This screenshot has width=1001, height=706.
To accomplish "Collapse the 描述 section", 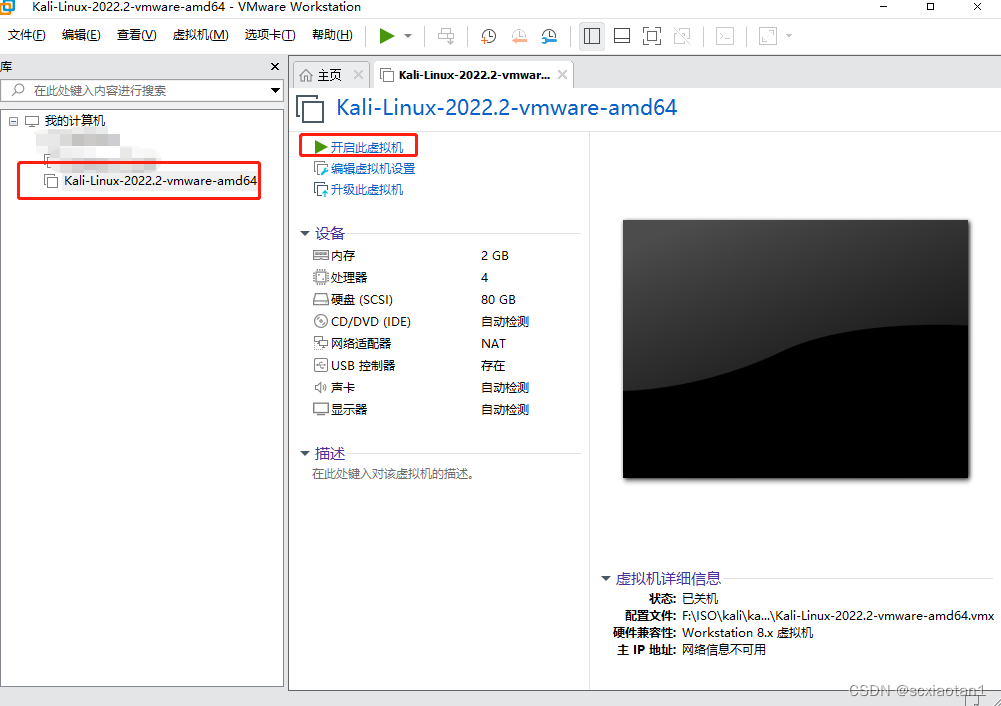I will click(x=305, y=454).
